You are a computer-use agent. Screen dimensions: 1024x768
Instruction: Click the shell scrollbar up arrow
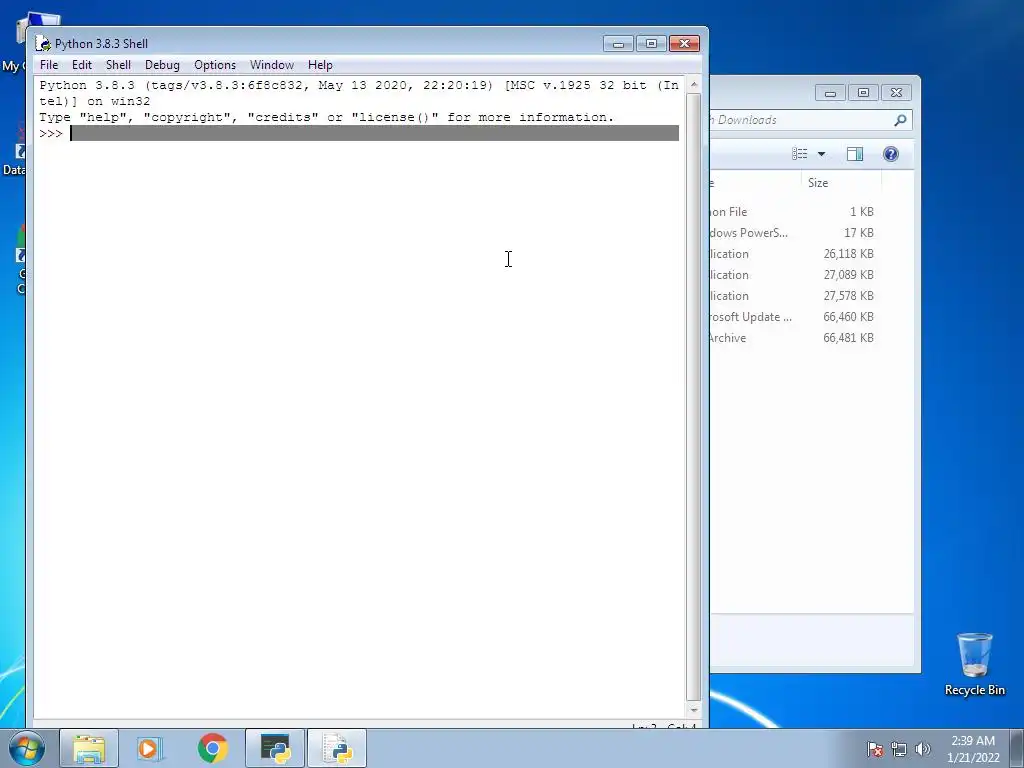(x=694, y=84)
